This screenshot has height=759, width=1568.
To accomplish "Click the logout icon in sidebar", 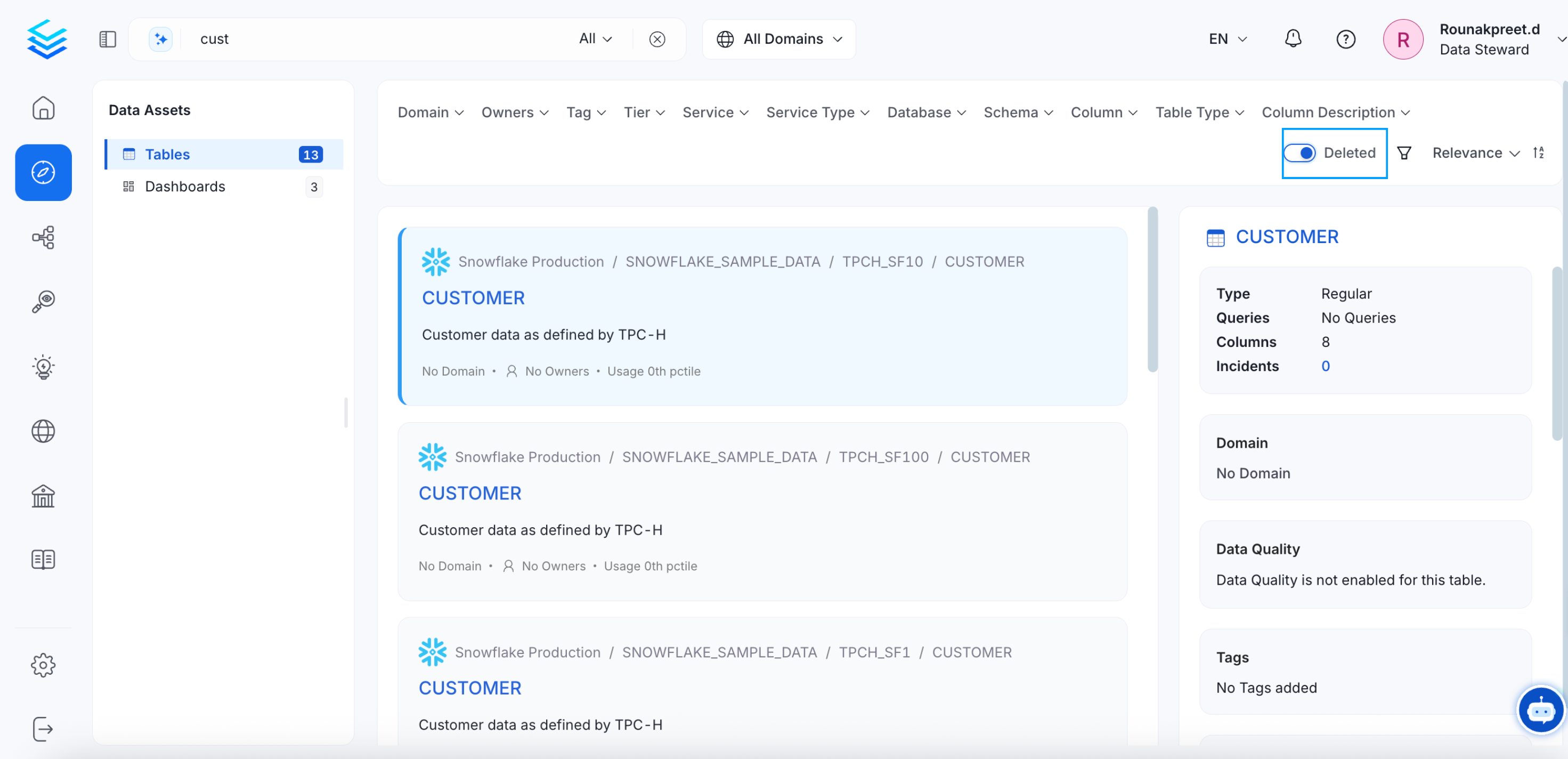I will click(x=43, y=729).
